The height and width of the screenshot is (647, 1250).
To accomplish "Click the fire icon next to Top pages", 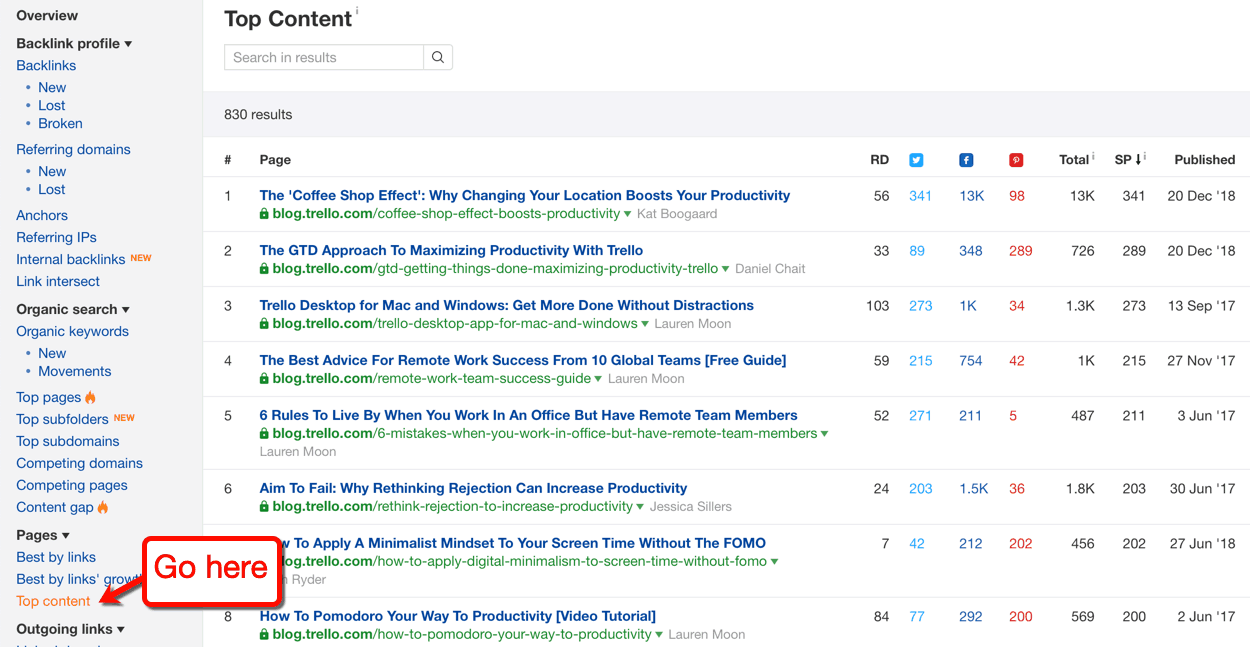I will (x=93, y=397).
